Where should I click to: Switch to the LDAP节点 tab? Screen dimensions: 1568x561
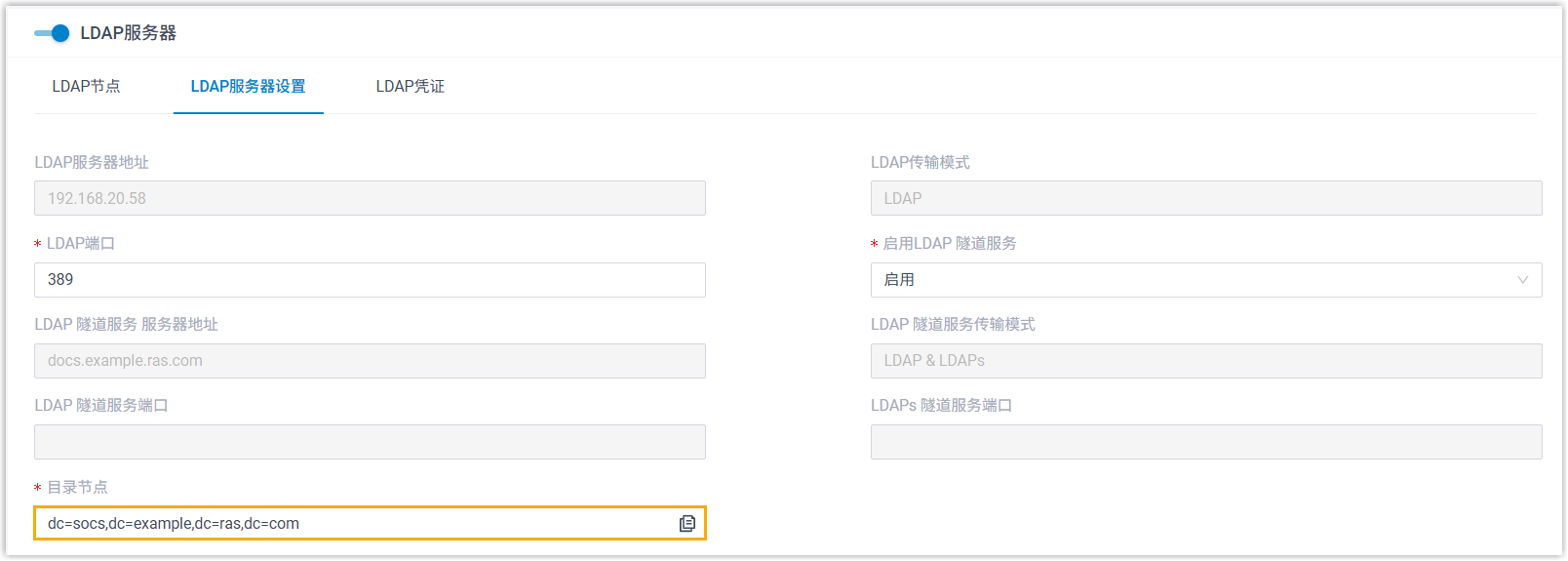pos(86,87)
